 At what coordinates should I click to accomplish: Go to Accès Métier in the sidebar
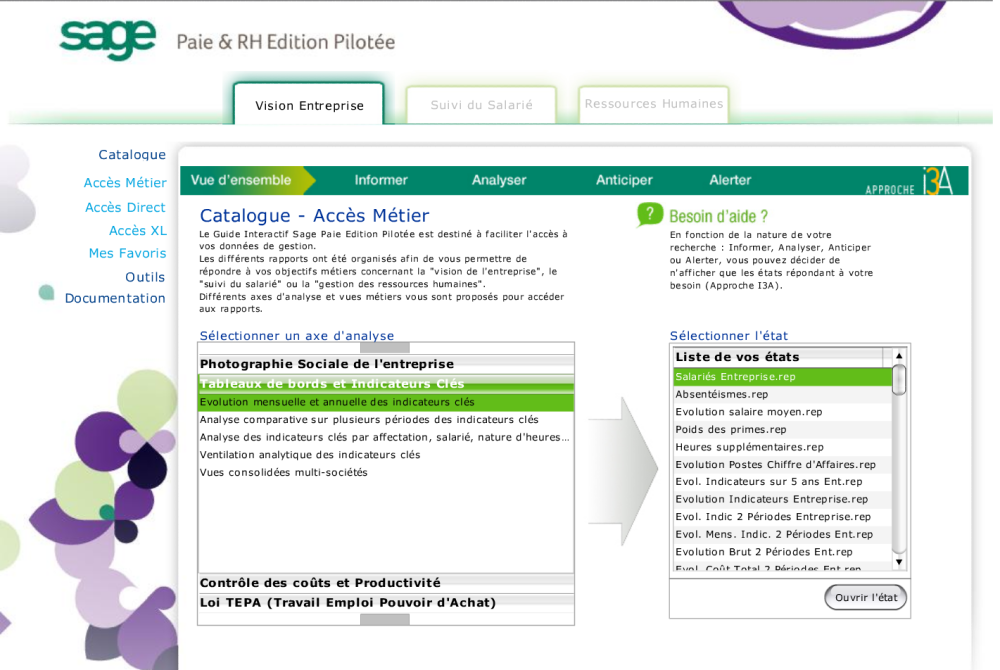pyautogui.click(x=125, y=183)
